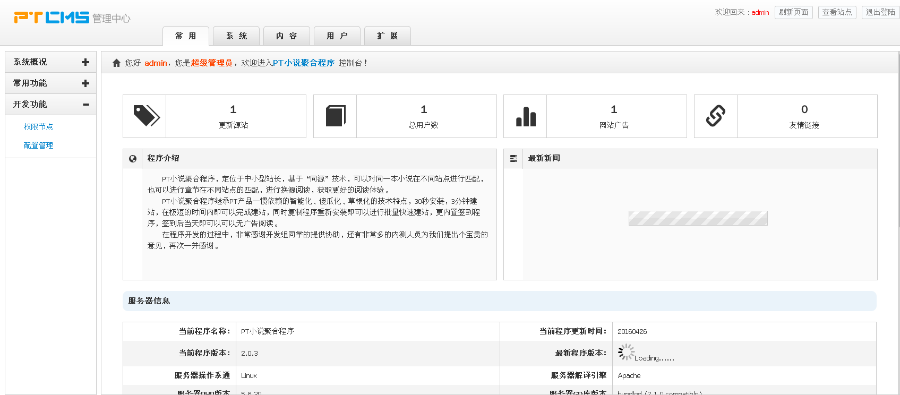
Task: Open the 内容 tab
Action: click(x=286, y=36)
